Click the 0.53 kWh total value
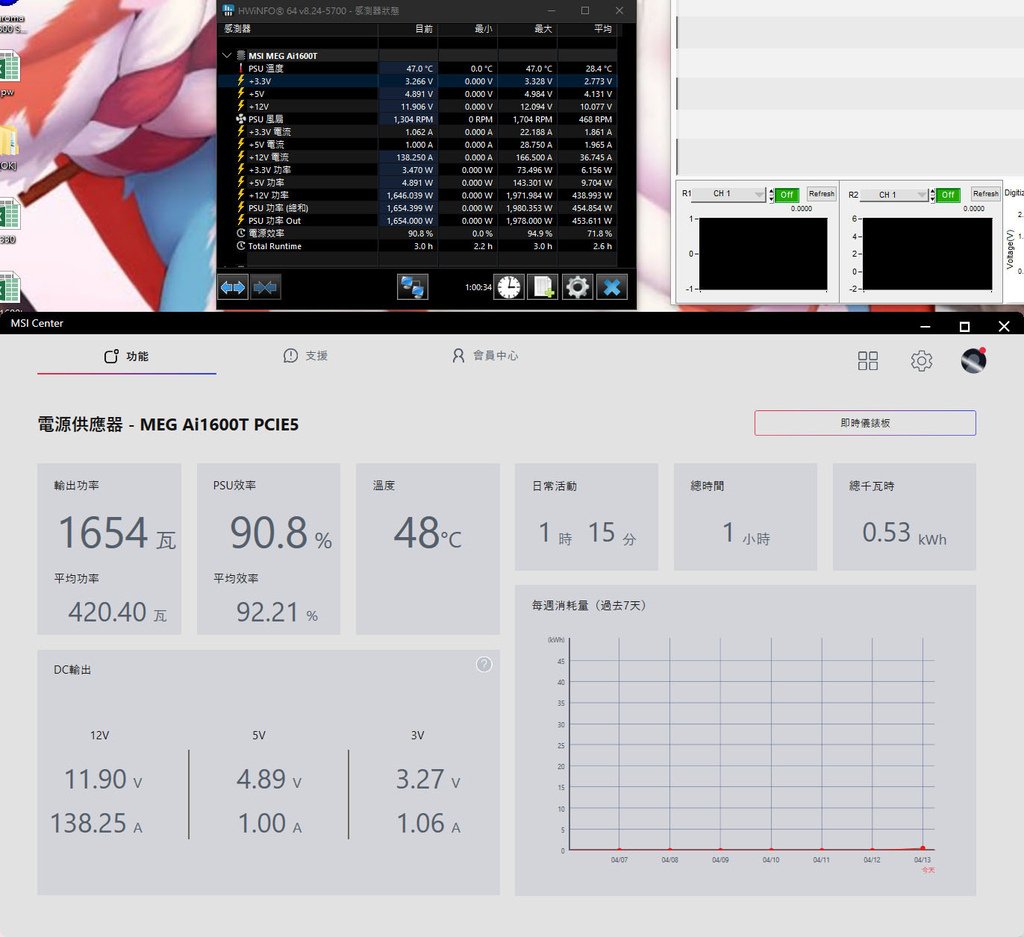 click(904, 533)
